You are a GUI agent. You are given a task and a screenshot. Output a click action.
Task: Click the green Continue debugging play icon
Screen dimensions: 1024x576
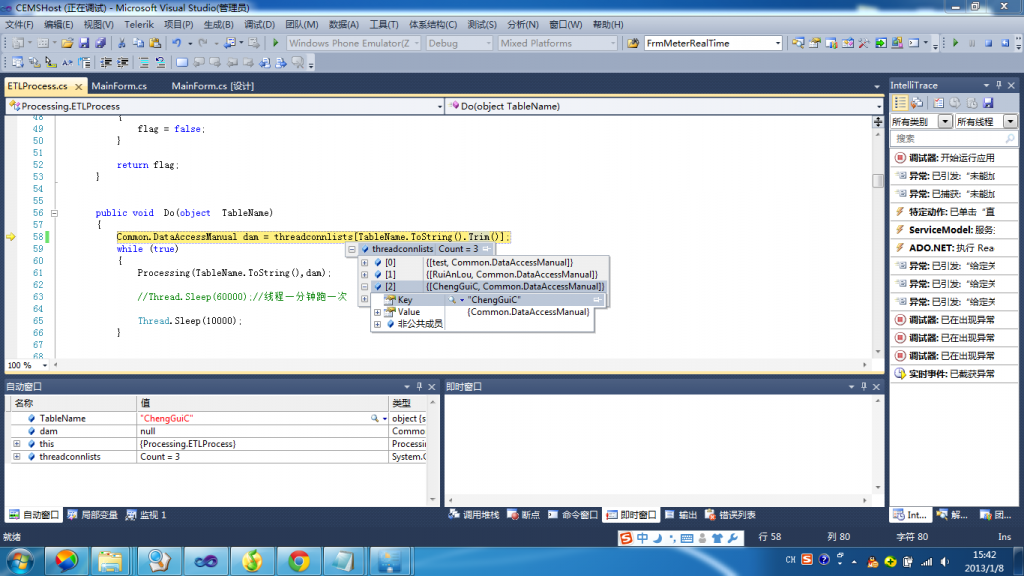click(955, 43)
